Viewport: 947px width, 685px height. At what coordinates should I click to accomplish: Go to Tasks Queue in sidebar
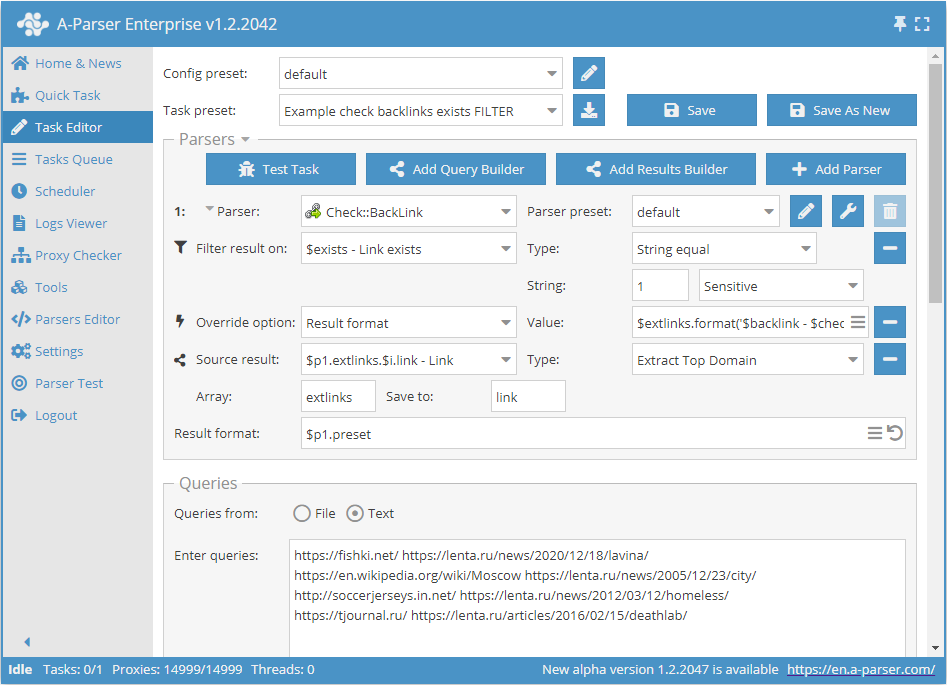point(73,159)
